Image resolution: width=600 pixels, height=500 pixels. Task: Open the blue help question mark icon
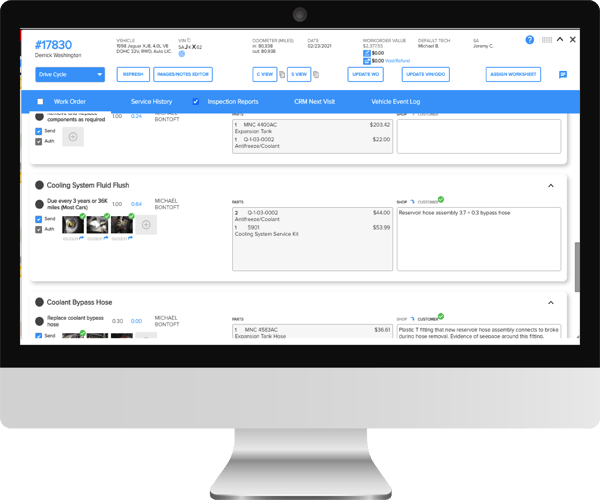[530, 40]
